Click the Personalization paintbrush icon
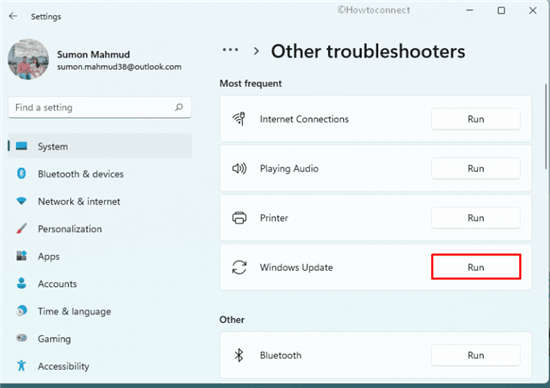This screenshot has width=550, height=388. click(21, 228)
